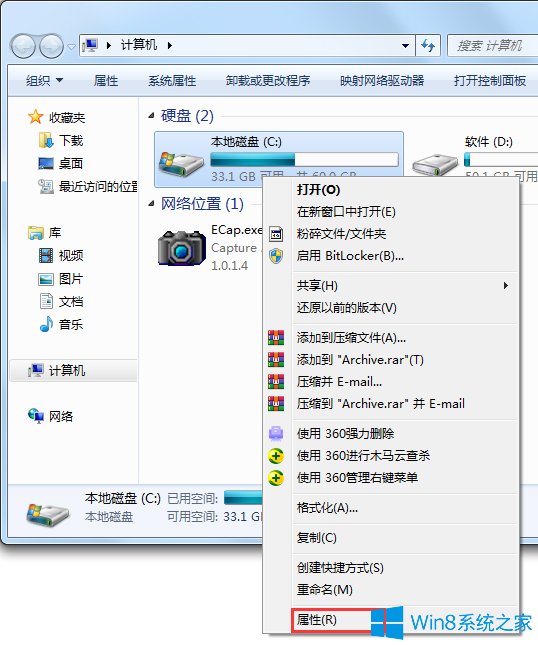The width and height of the screenshot is (538, 645).
Task: Select 网络 icon in navigation pane
Action: point(35,416)
